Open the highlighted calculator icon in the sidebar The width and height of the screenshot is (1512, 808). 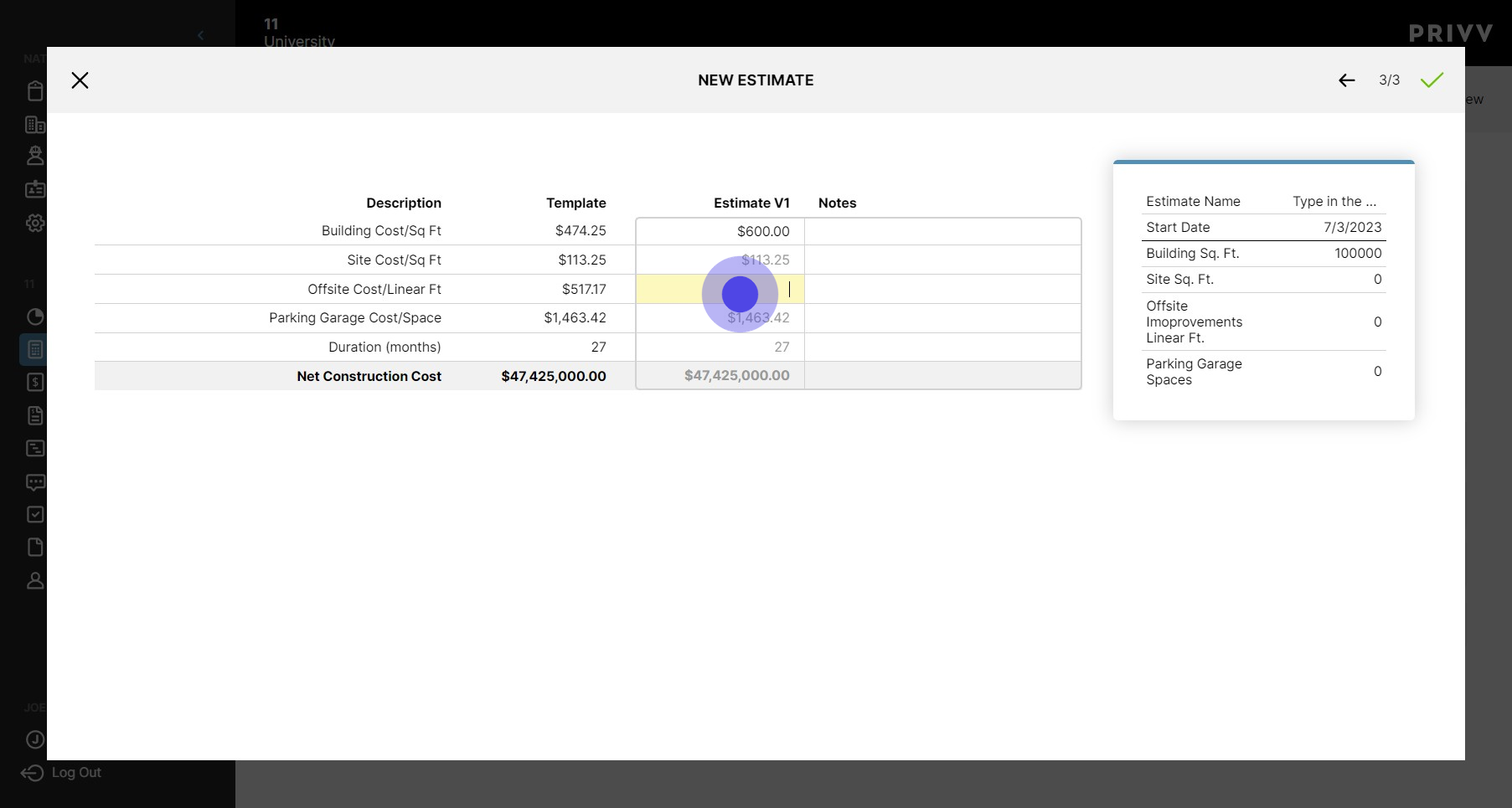click(x=35, y=349)
